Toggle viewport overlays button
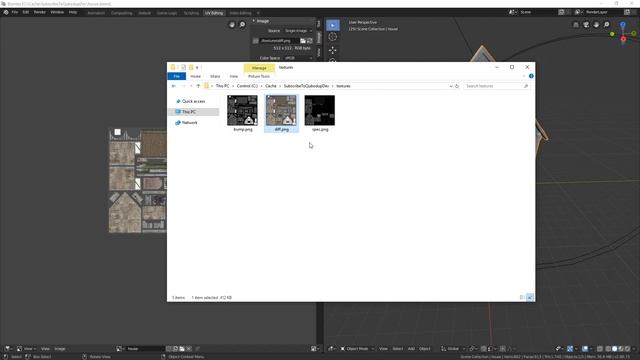The image size is (640, 360). (585, 349)
